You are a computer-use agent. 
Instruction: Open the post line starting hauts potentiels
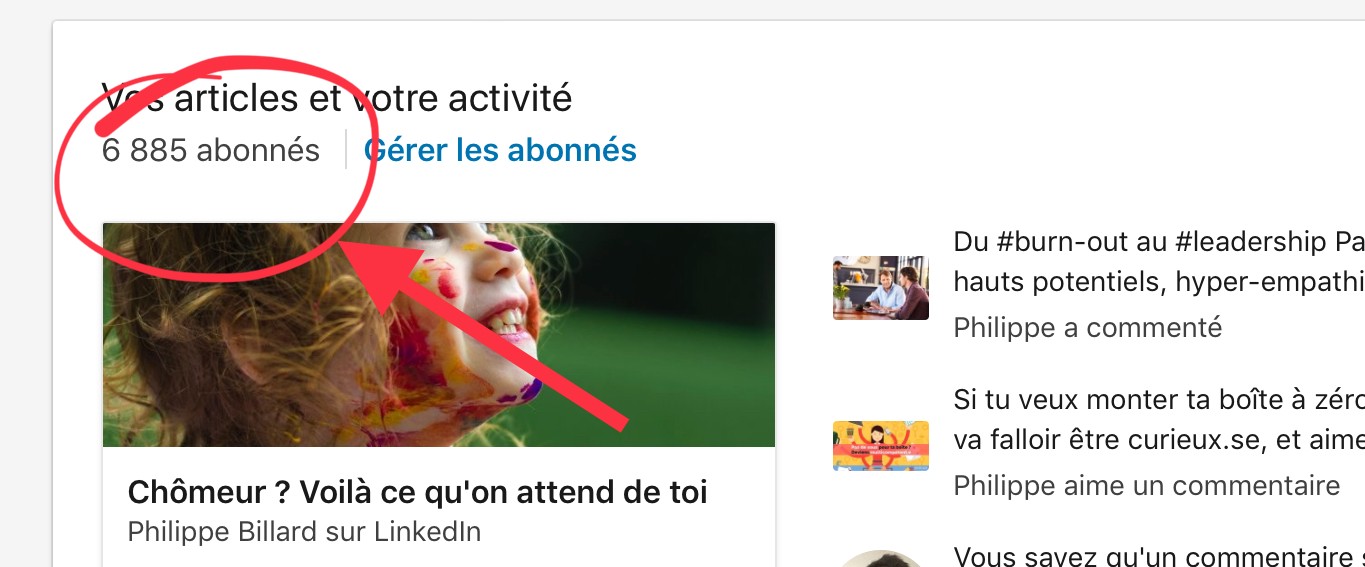pyautogui.click(x=1159, y=282)
